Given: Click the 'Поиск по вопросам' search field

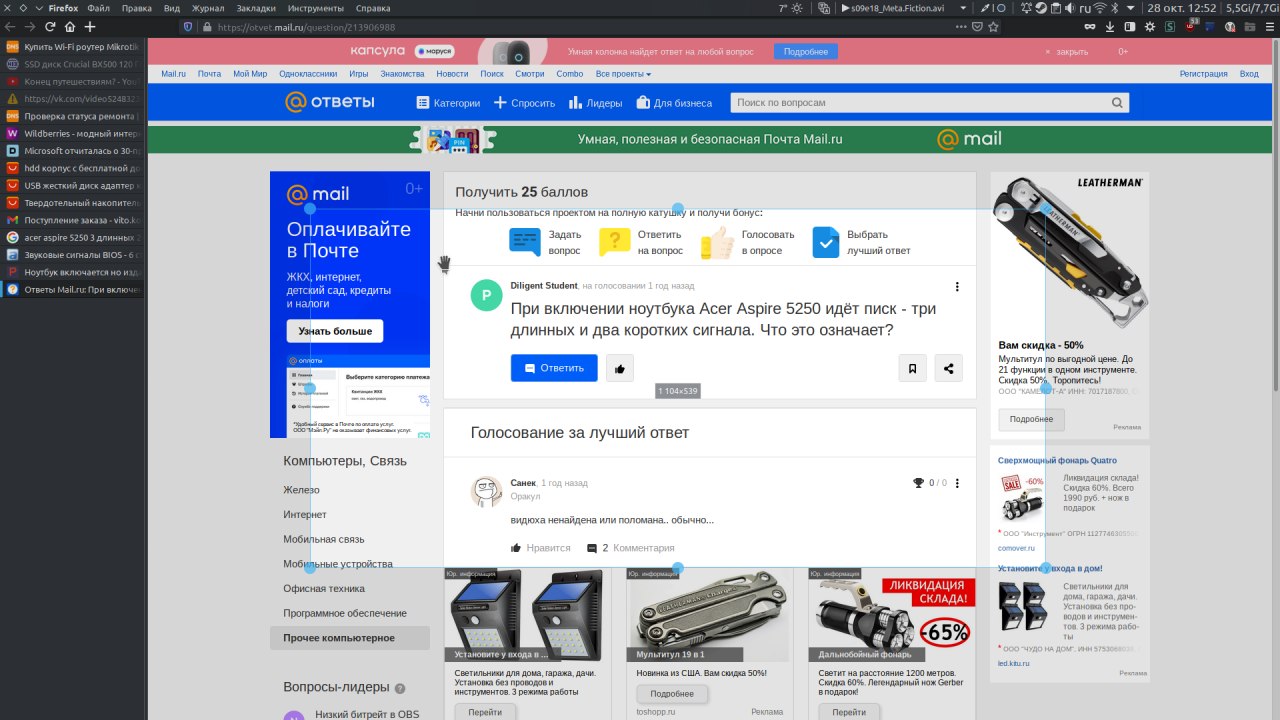Looking at the screenshot, I should (918, 103).
